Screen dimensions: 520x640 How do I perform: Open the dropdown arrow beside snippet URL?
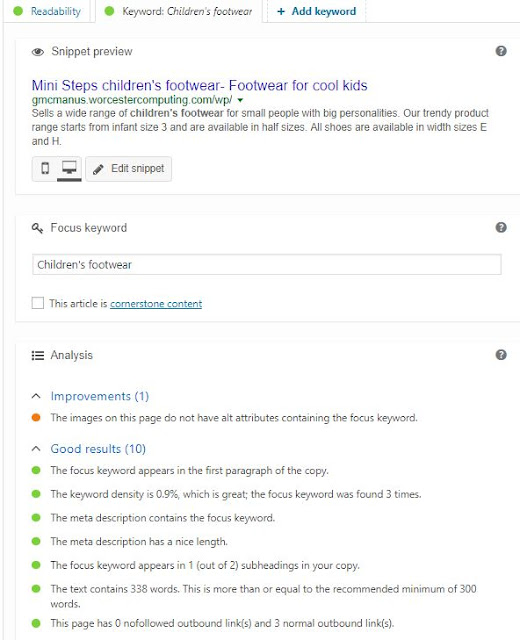(240, 100)
